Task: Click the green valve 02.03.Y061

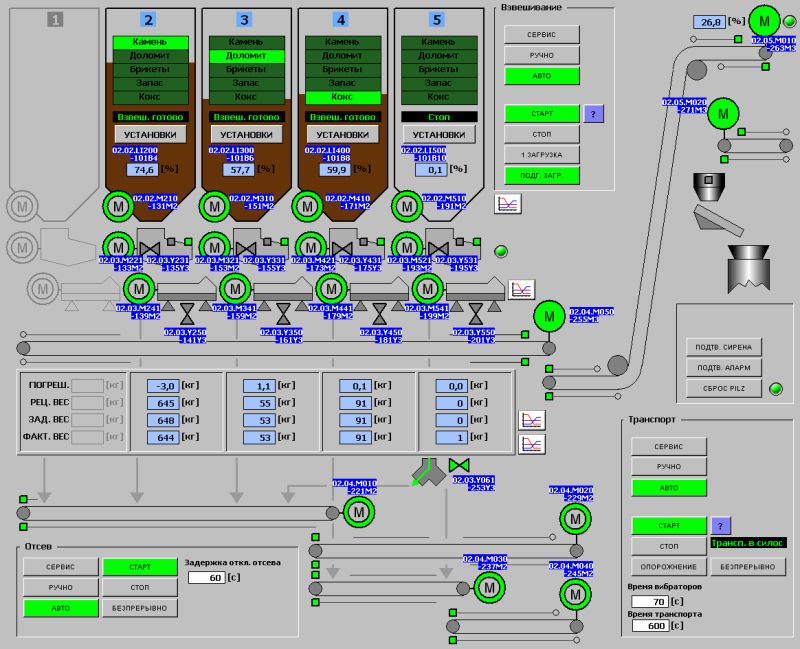Action: (461, 467)
